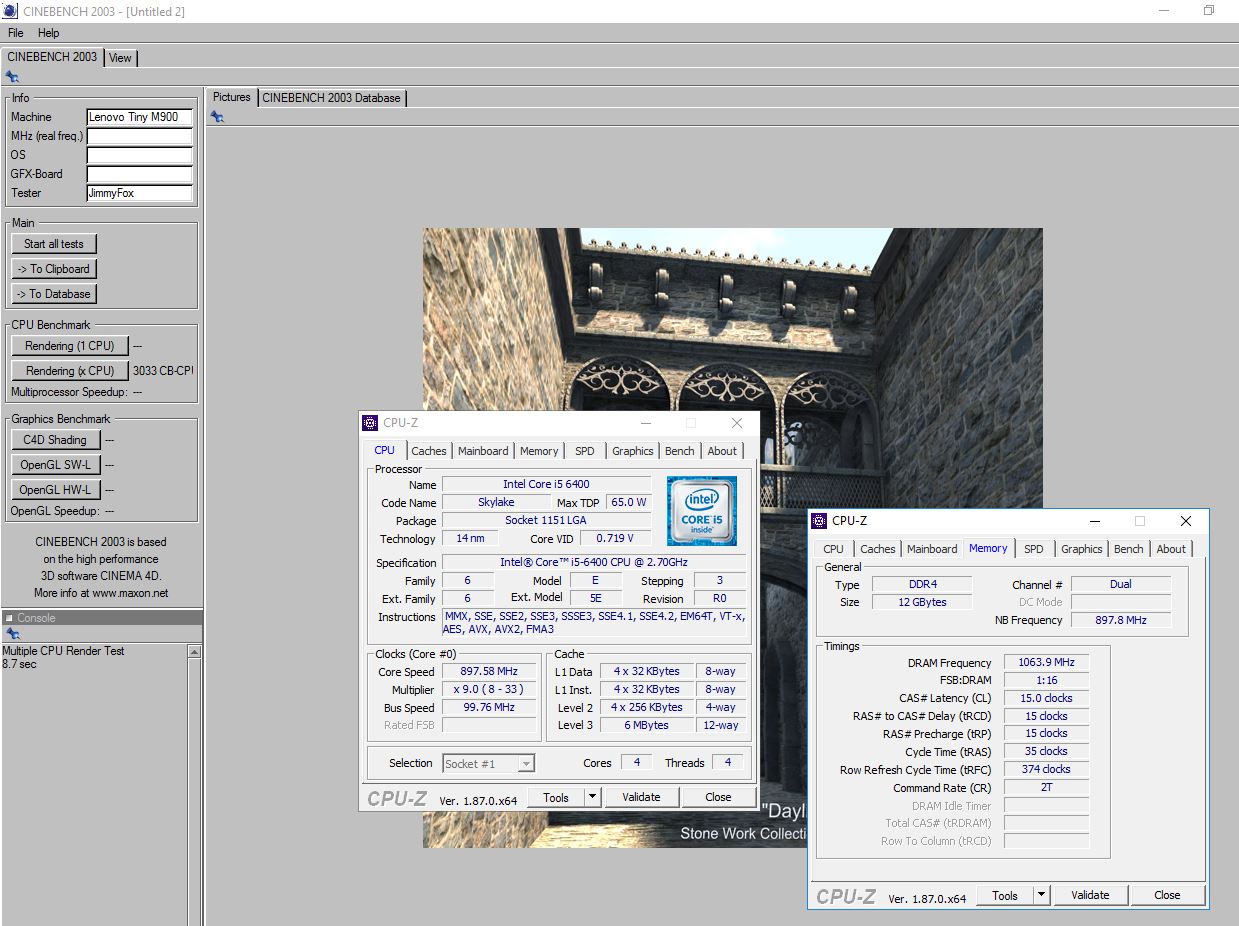Click the Tester input field
The width and height of the screenshot is (1239, 926).
pyautogui.click(x=139, y=193)
